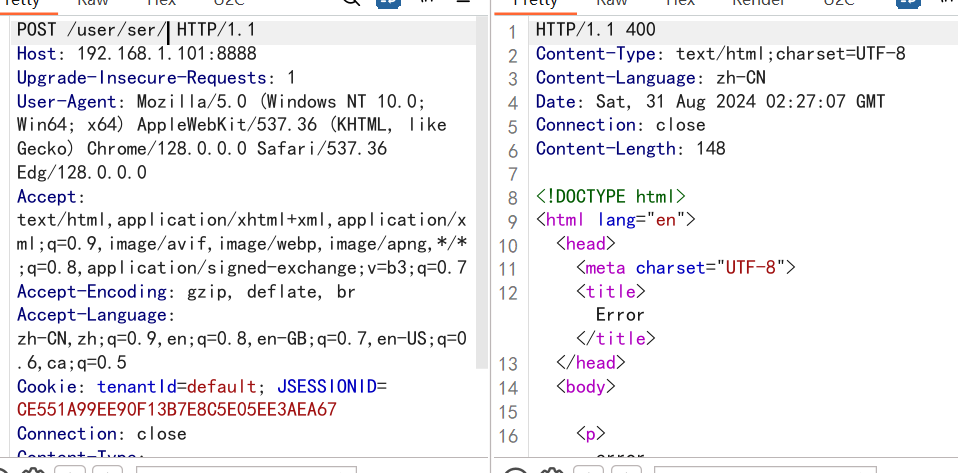Click the opening <head> tag
This screenshot has width=958, height=473.
(x=586, y=244)
